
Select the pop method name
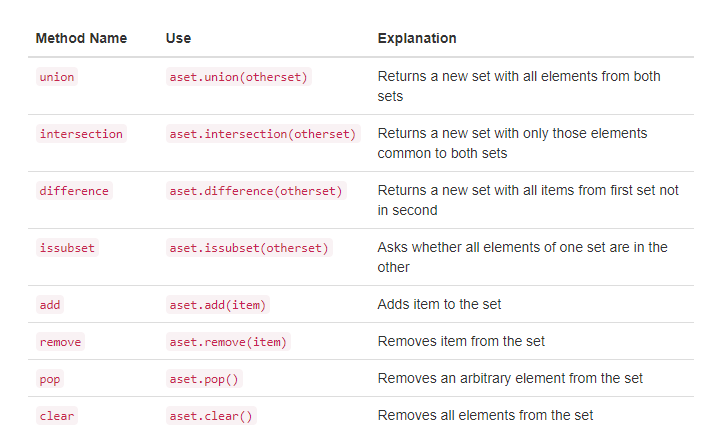tap(50, 379)
